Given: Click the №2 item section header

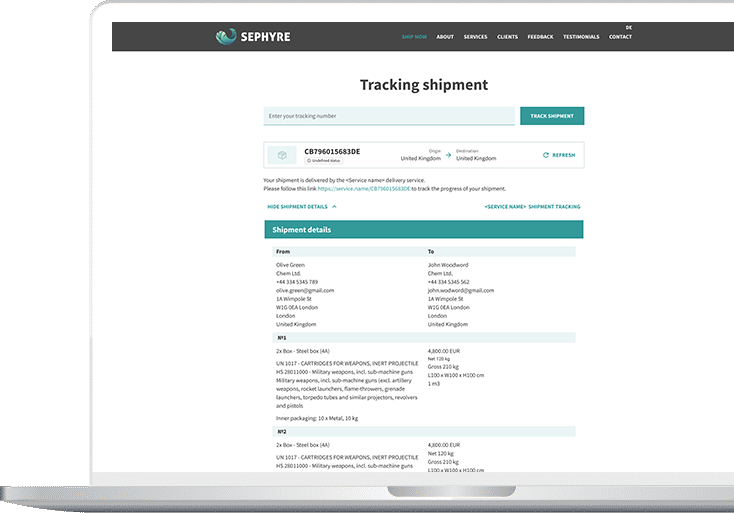Looking at the screenshot, I should [424, 432].
